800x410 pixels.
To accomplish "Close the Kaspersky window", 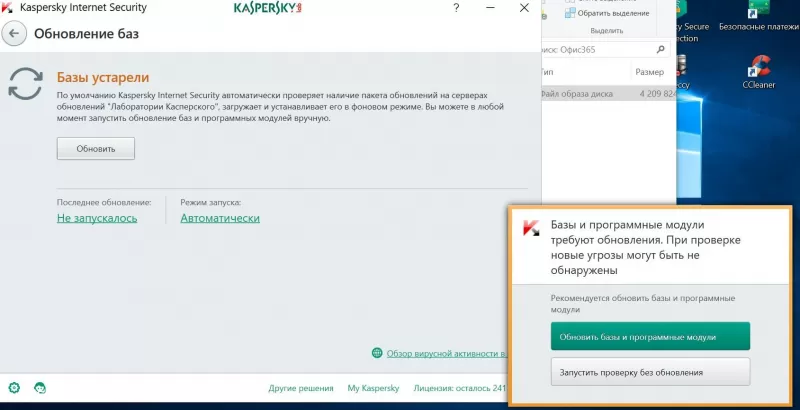I will 524,8.
